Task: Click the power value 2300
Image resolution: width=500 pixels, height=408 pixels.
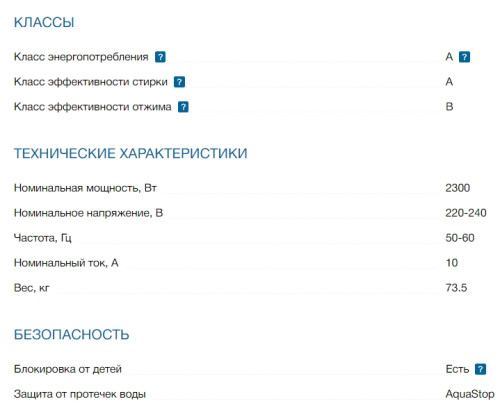Action: tap(457, 188)
